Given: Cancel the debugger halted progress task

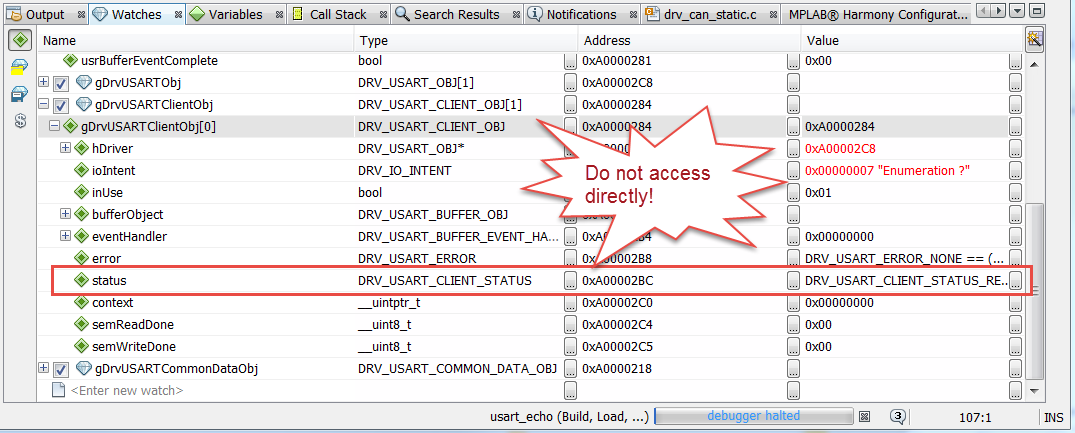Looking at the screenshot, I should pos(864,417).
